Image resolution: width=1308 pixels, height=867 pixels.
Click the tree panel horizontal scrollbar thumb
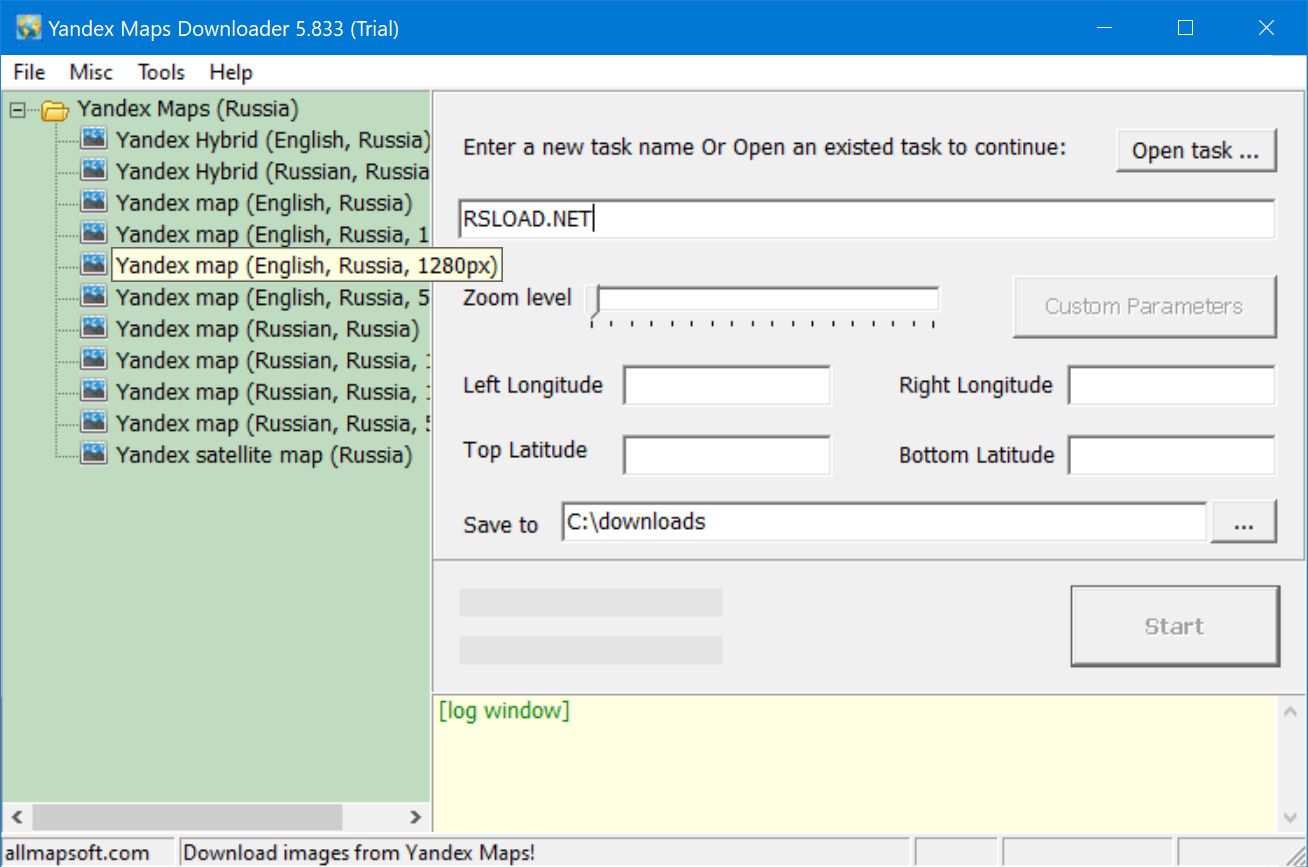[186, 817]
